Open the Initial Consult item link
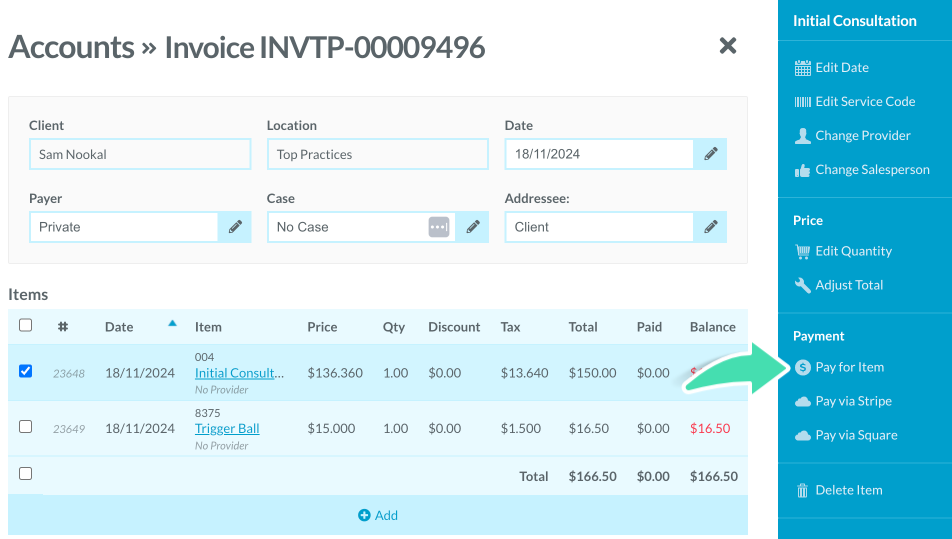The width and height of the screenshot is (952, 539). 239,373
